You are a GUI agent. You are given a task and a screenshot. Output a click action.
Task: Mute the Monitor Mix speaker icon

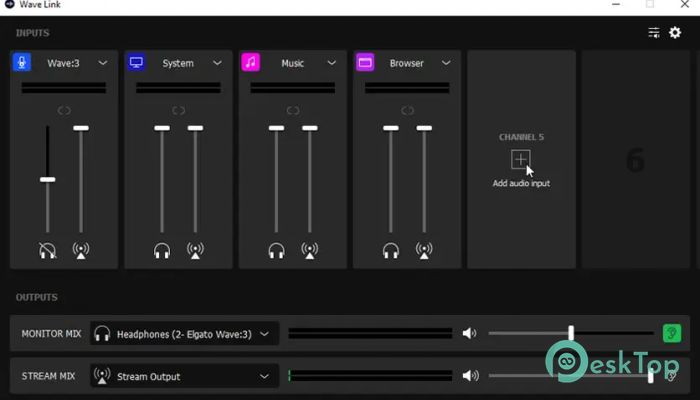(469, 333)
